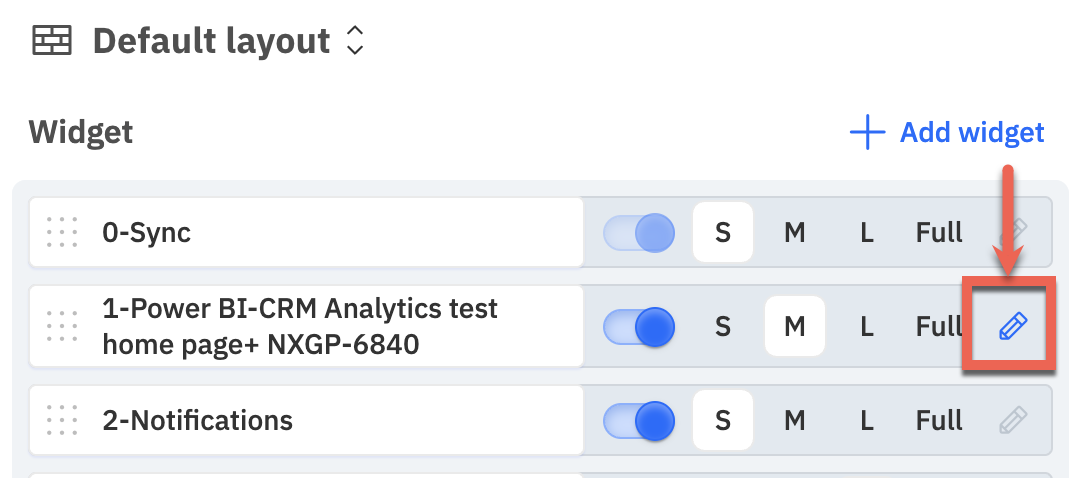Click the Add widget link
The width and height of the screenshot is (1088, 478).
971,132
